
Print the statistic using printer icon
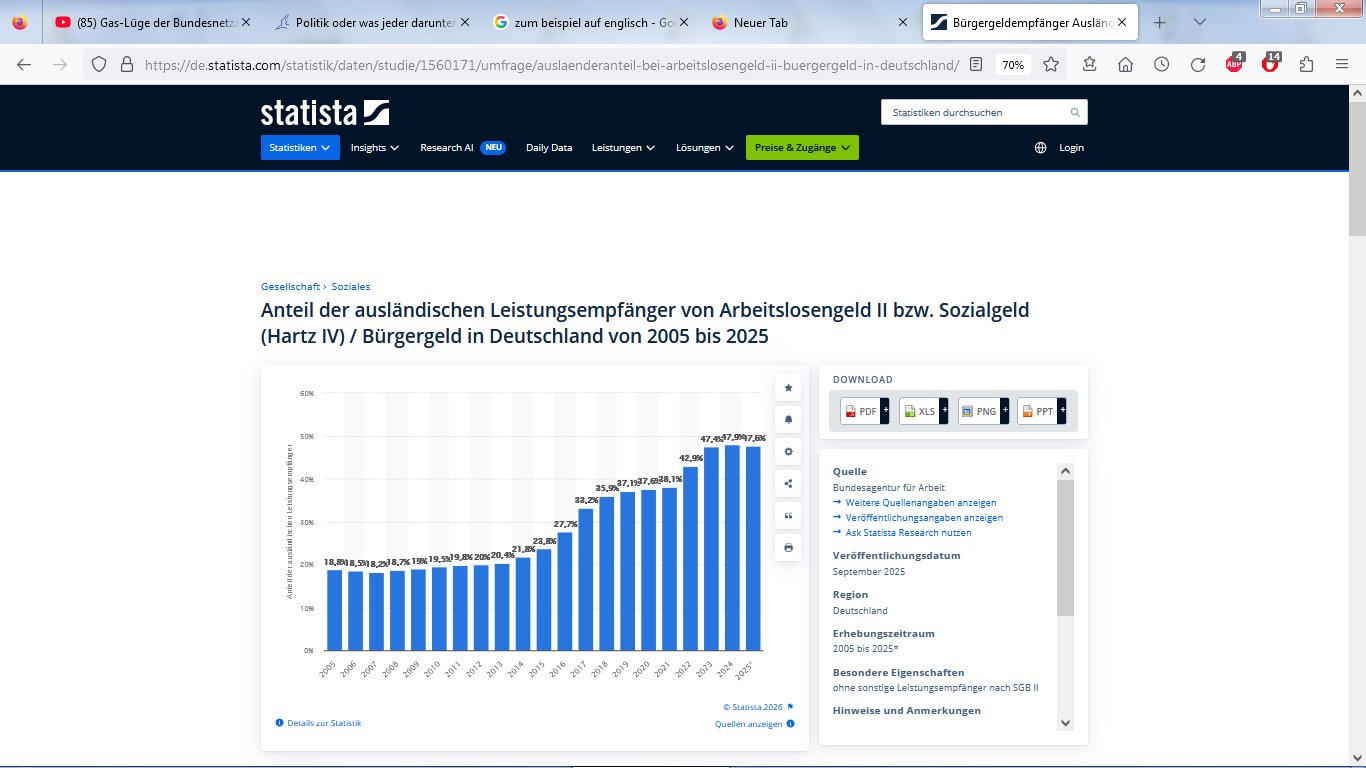click(788, 548)
